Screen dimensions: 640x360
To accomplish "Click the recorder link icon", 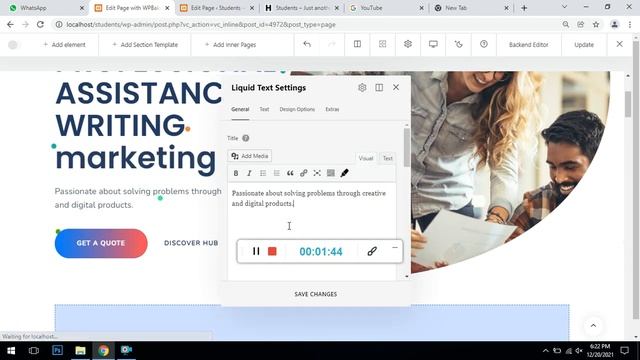I will tap(372, 251).
